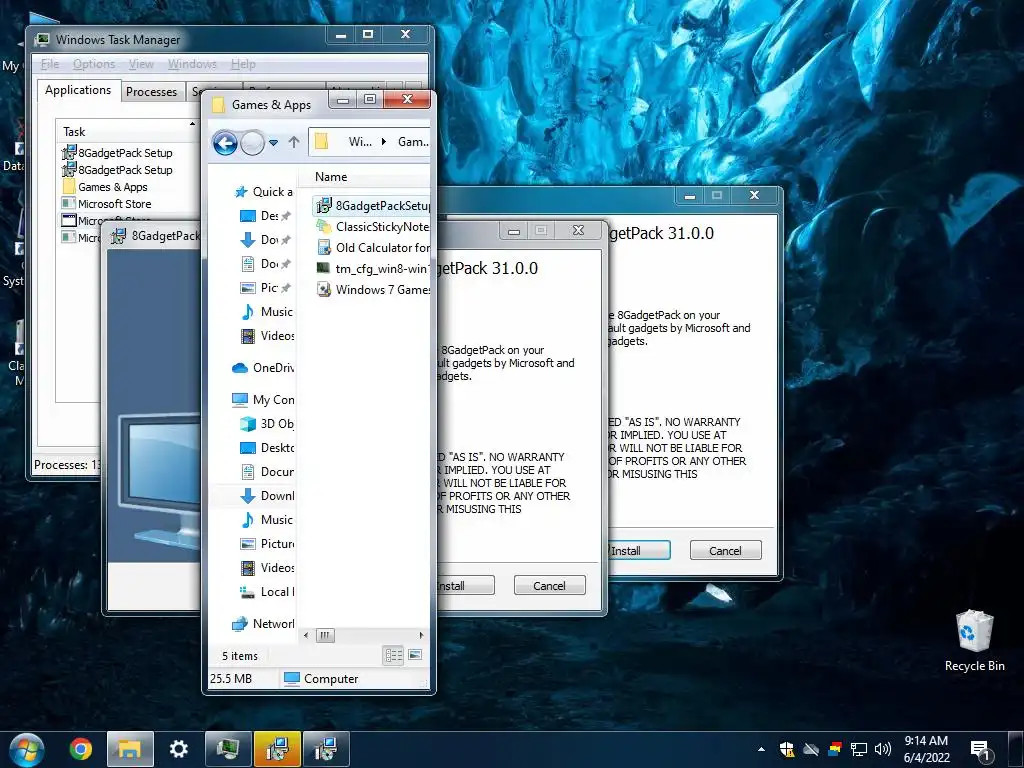Click Install in the rear 8GadgetPack dialog
Image resolution: width=1024 pixels, height=768 pixels.
point(639,551)
